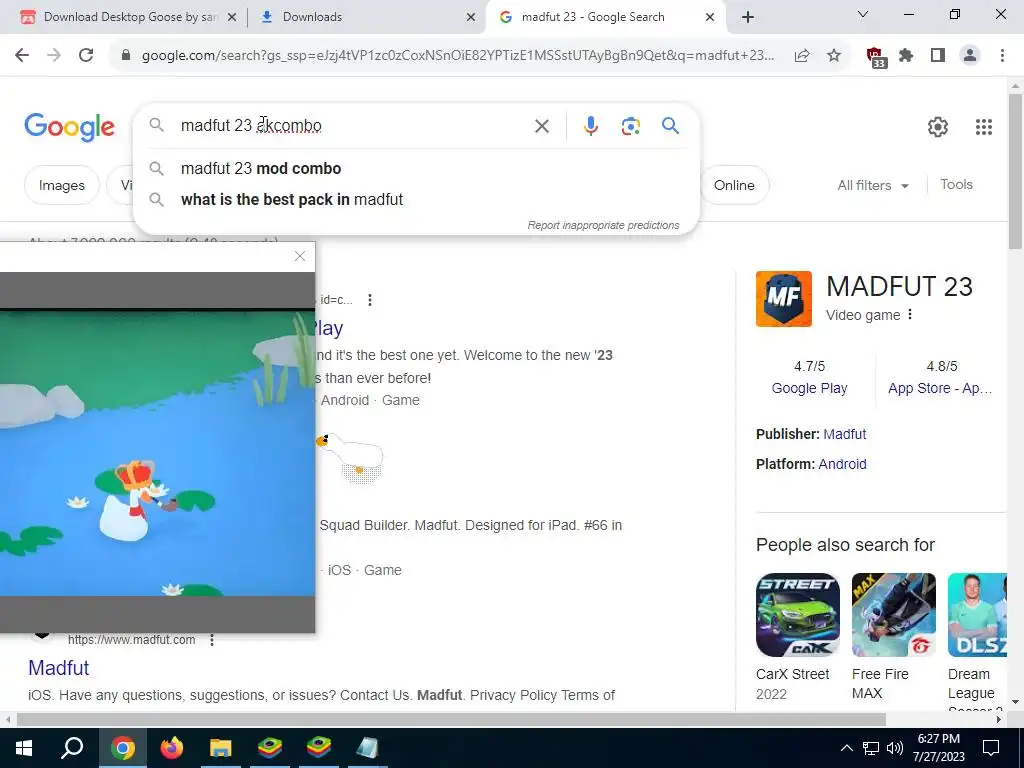The height and width of the screenshot is (768, 1024).
Task: Open the Madfut result title link
Action: click(59, 667)
